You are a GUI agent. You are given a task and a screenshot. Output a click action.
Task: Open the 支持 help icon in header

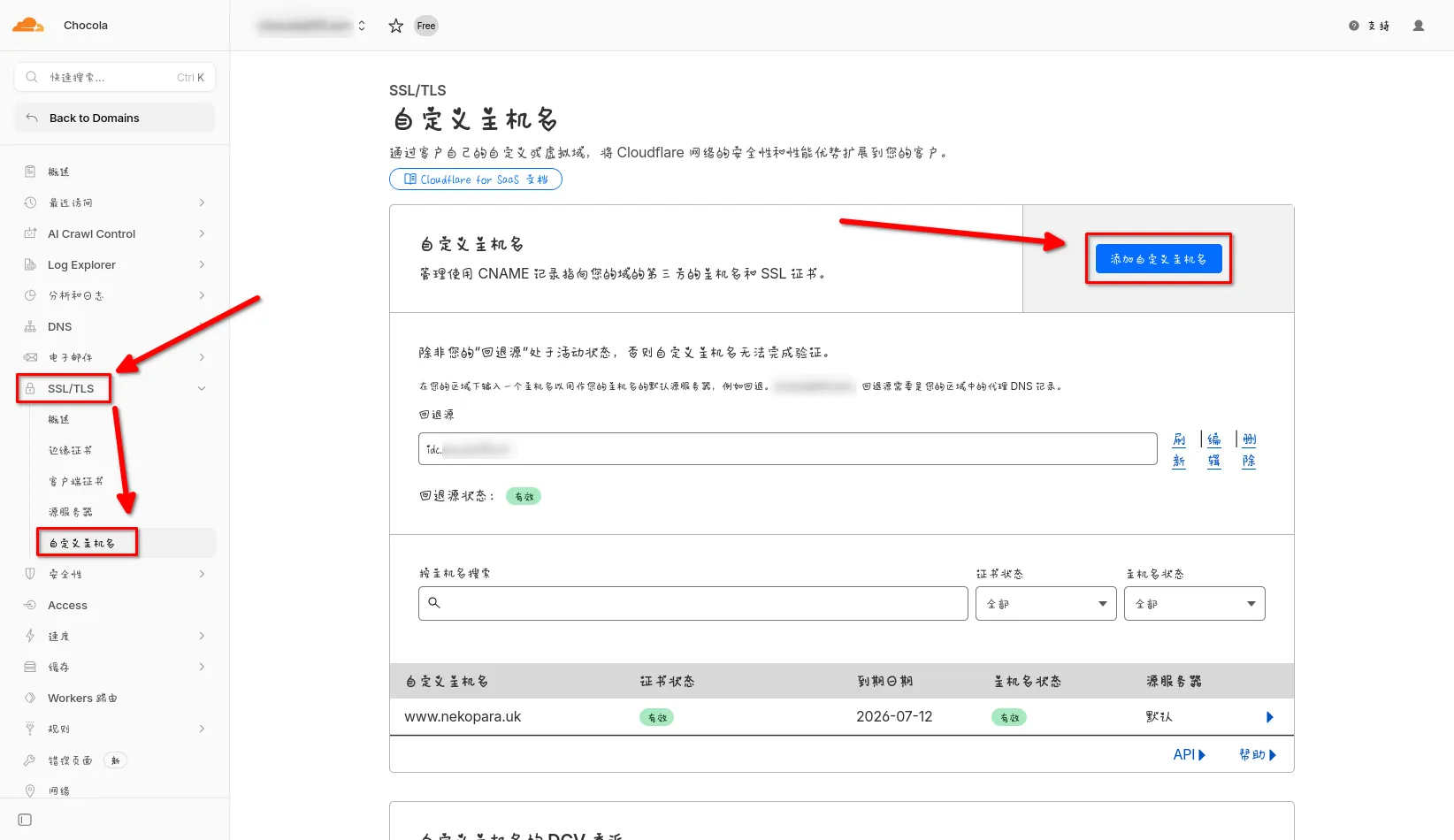point(1354,26)
